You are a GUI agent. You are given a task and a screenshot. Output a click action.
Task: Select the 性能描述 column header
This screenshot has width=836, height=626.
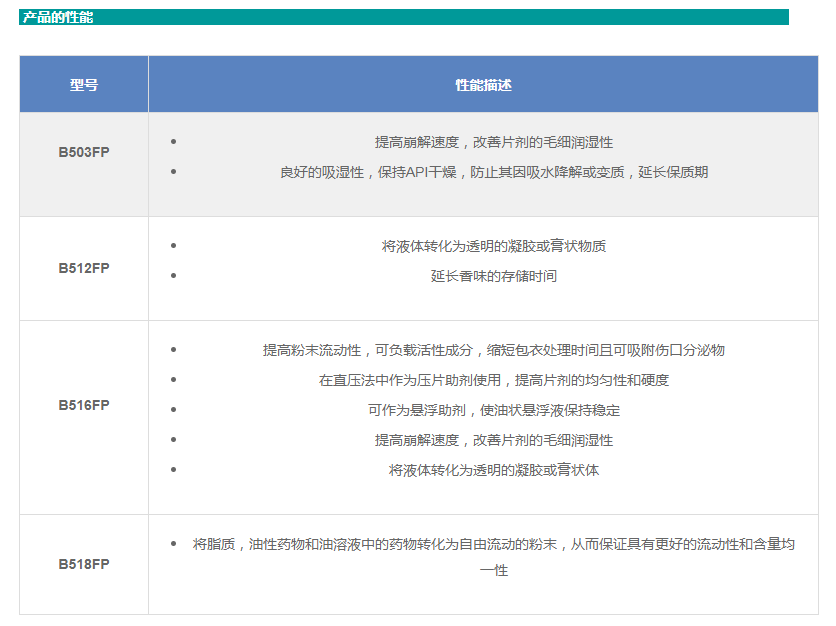tap(483, 85)
